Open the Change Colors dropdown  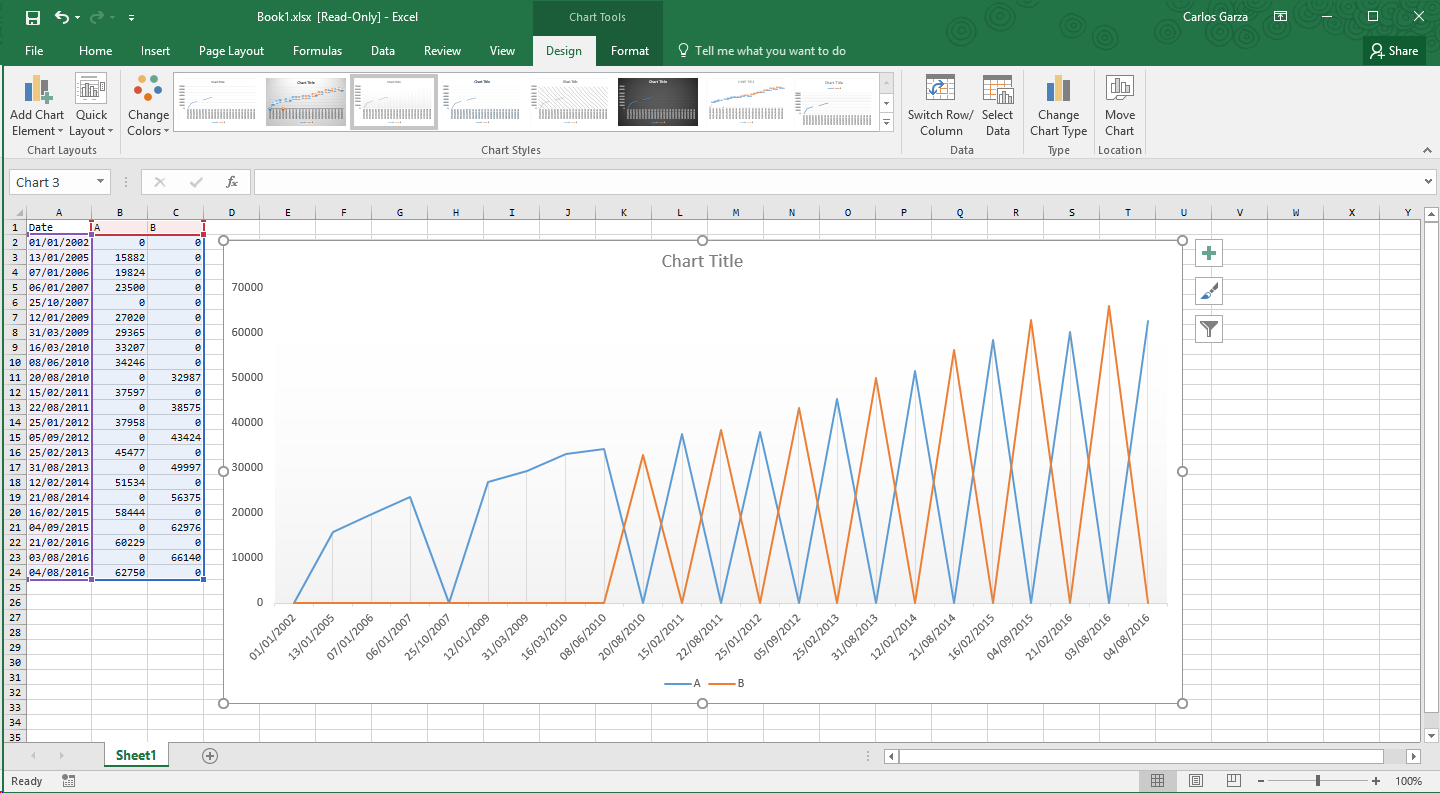coord(148,104)
